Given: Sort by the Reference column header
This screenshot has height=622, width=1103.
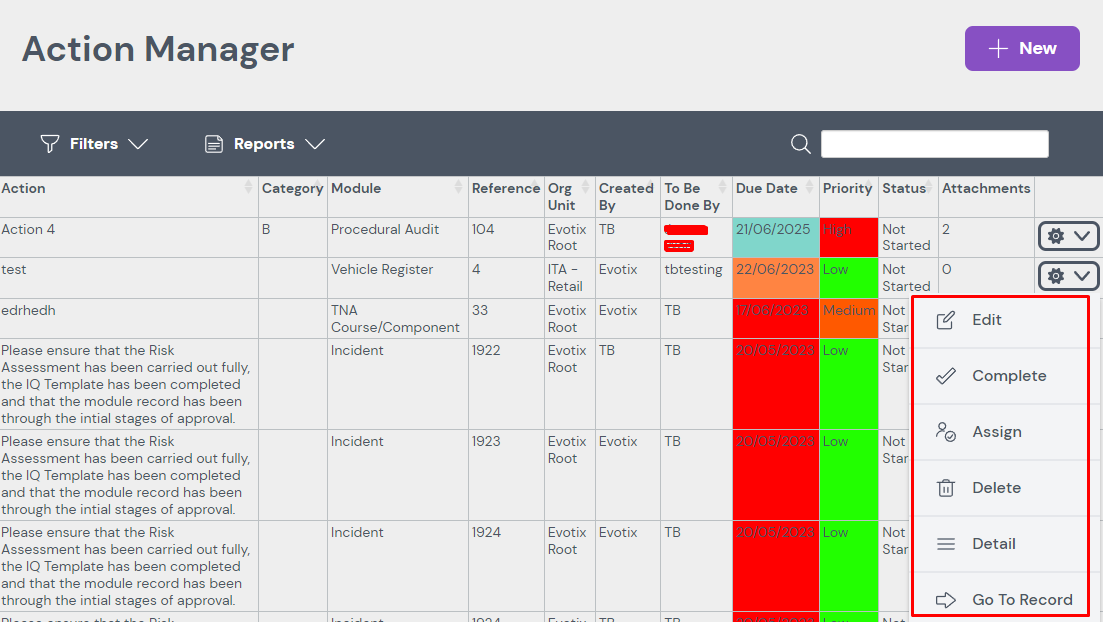Looking at the screenshot, I should tap(505, 188).
